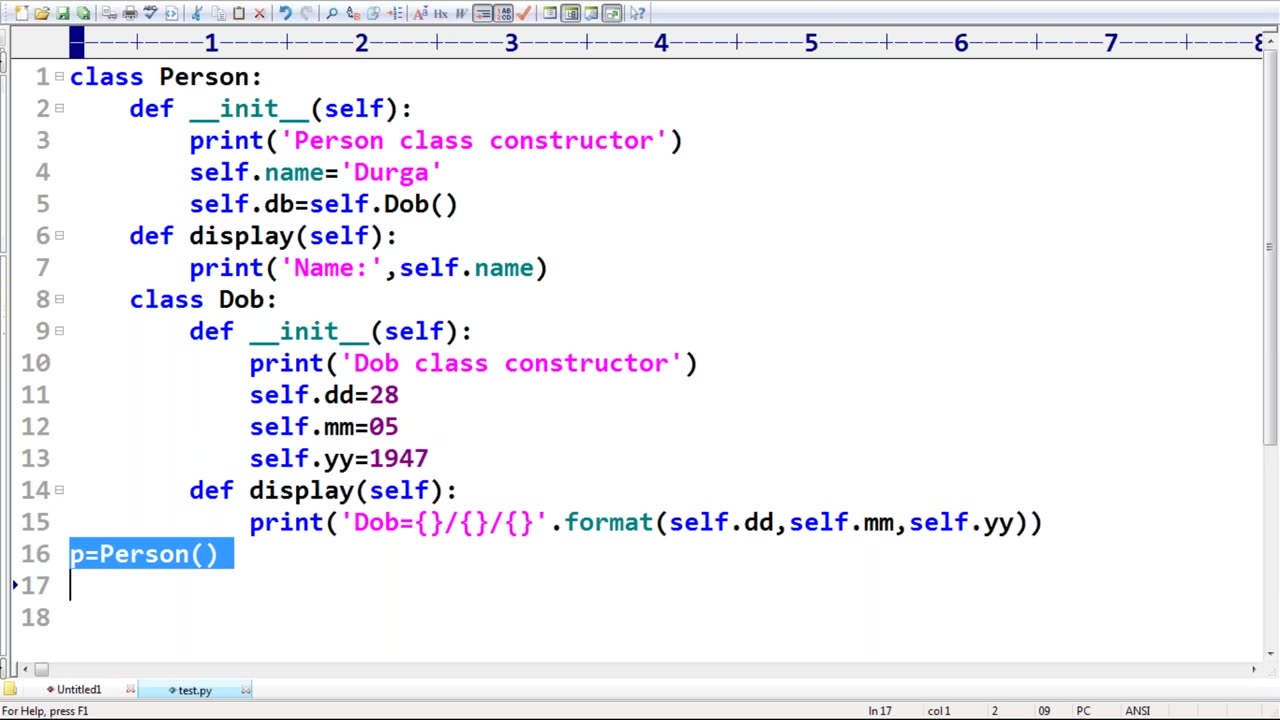Click horizontal scrollbar right arrow
The height and width of the screenshot is (720, 1280).
[x=1255, y=669]
